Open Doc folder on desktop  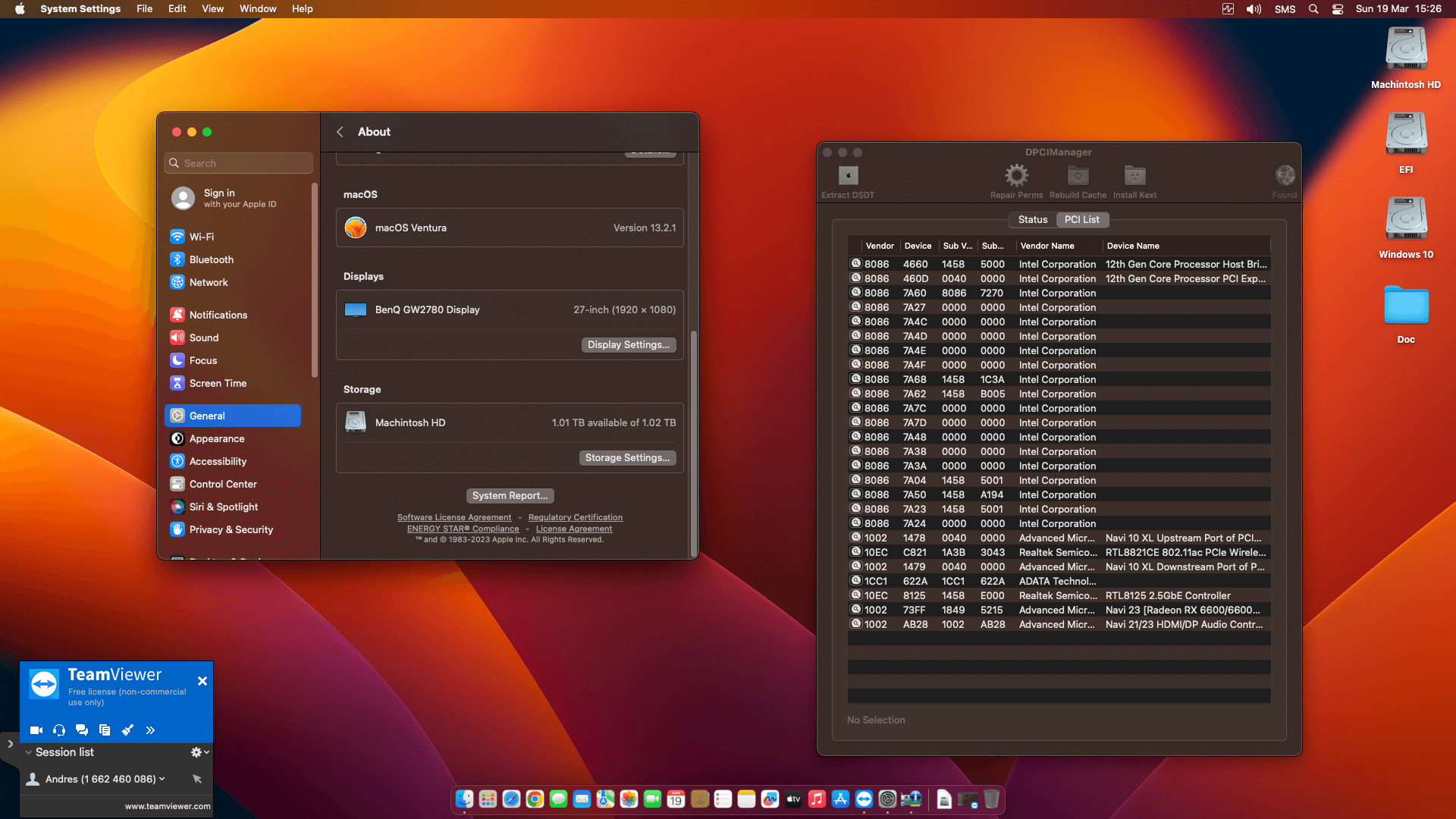[1406, 313]
